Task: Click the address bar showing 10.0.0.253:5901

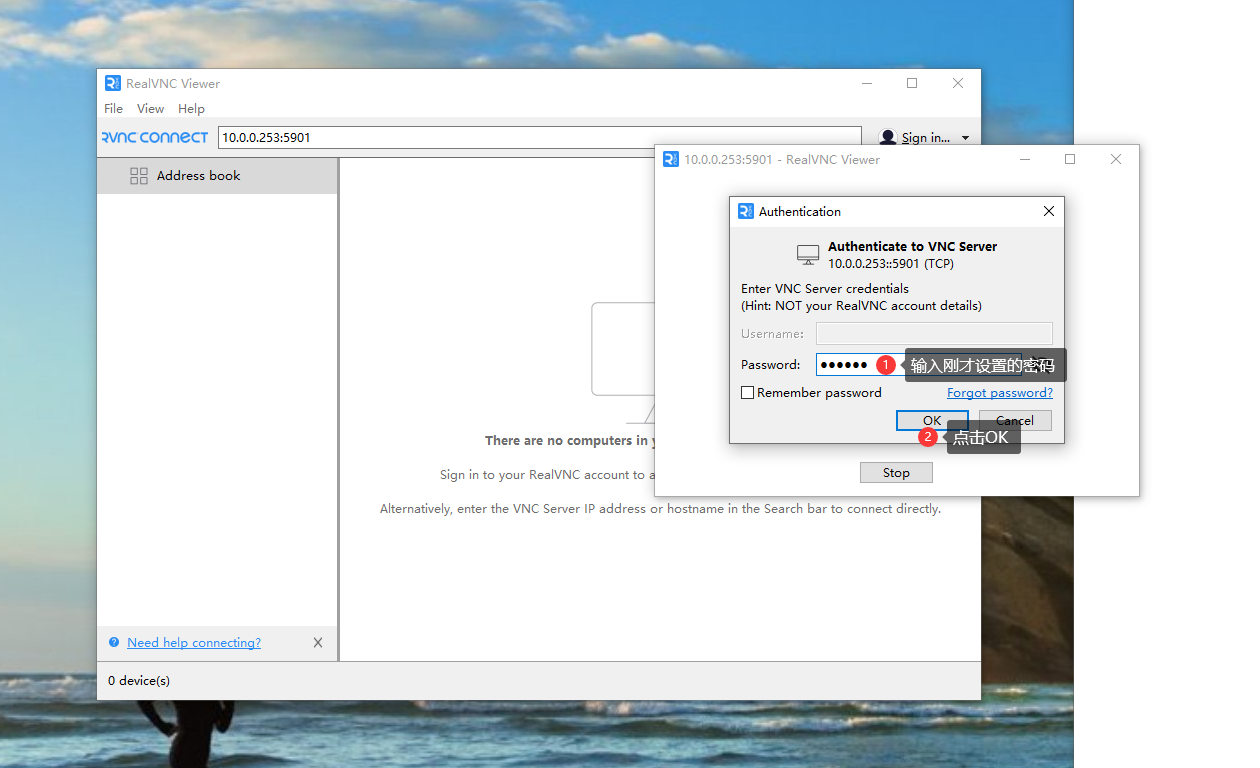Action: (539, 138)
